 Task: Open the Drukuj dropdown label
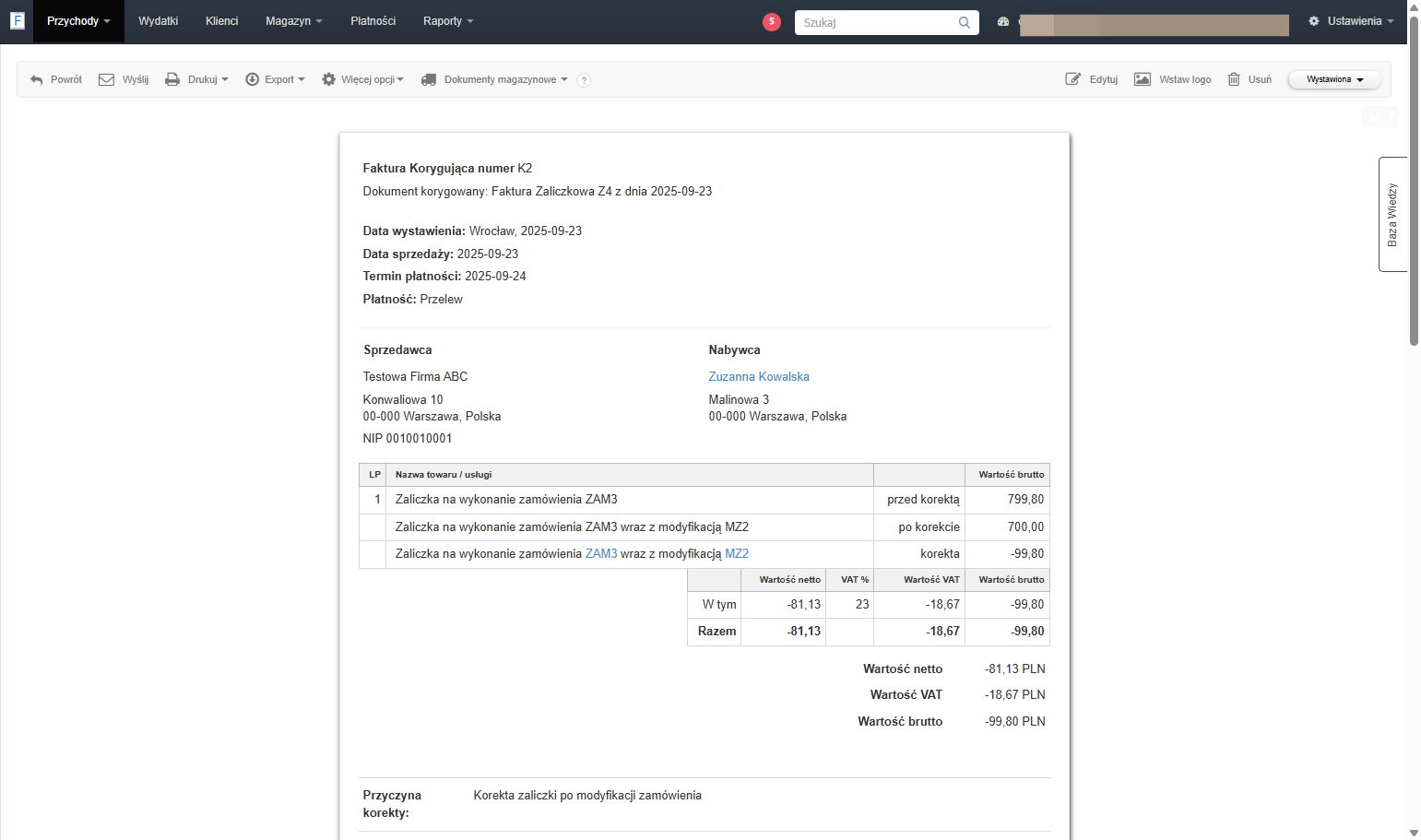pyautogui.click(x=207, y=80)
